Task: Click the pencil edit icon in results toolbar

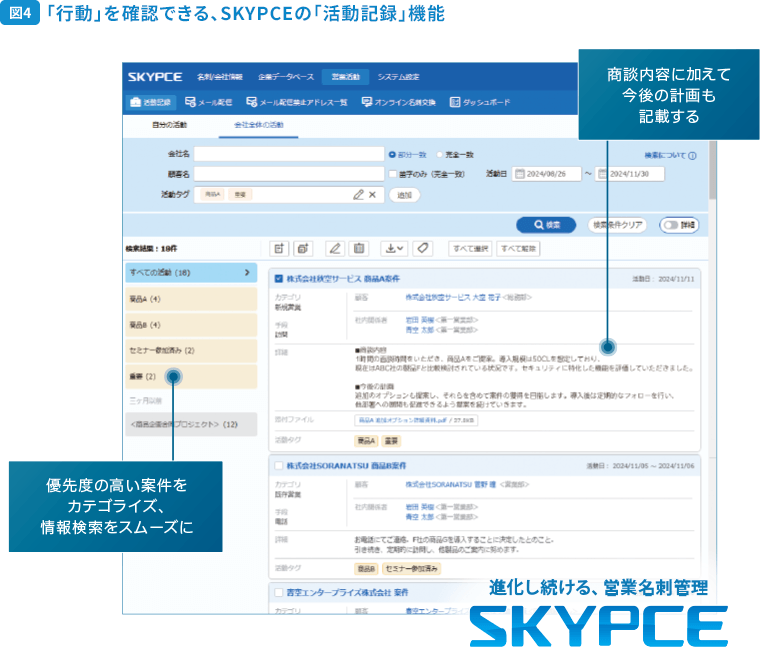Action: (x=335, y=248)
